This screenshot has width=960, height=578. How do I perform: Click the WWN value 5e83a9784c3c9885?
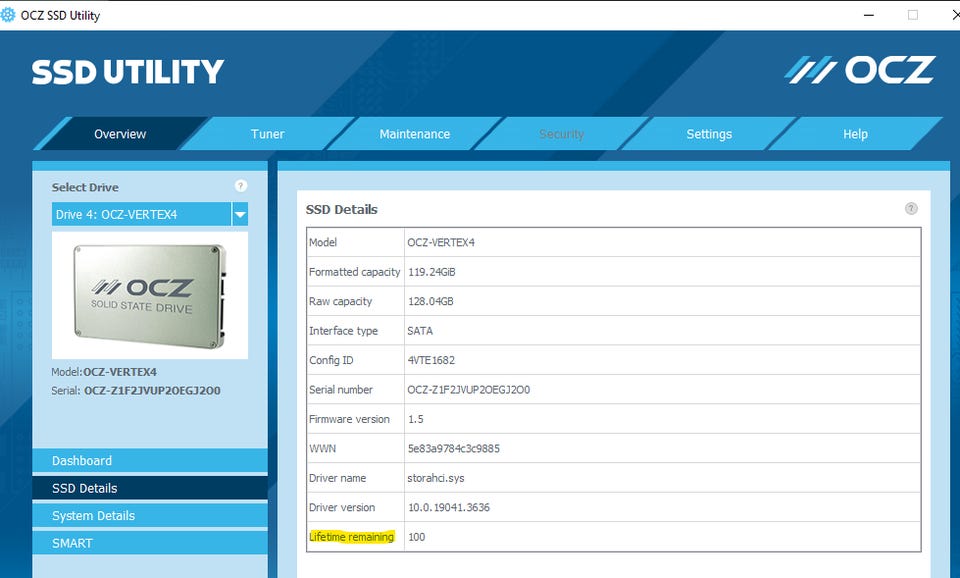point(454,449)
